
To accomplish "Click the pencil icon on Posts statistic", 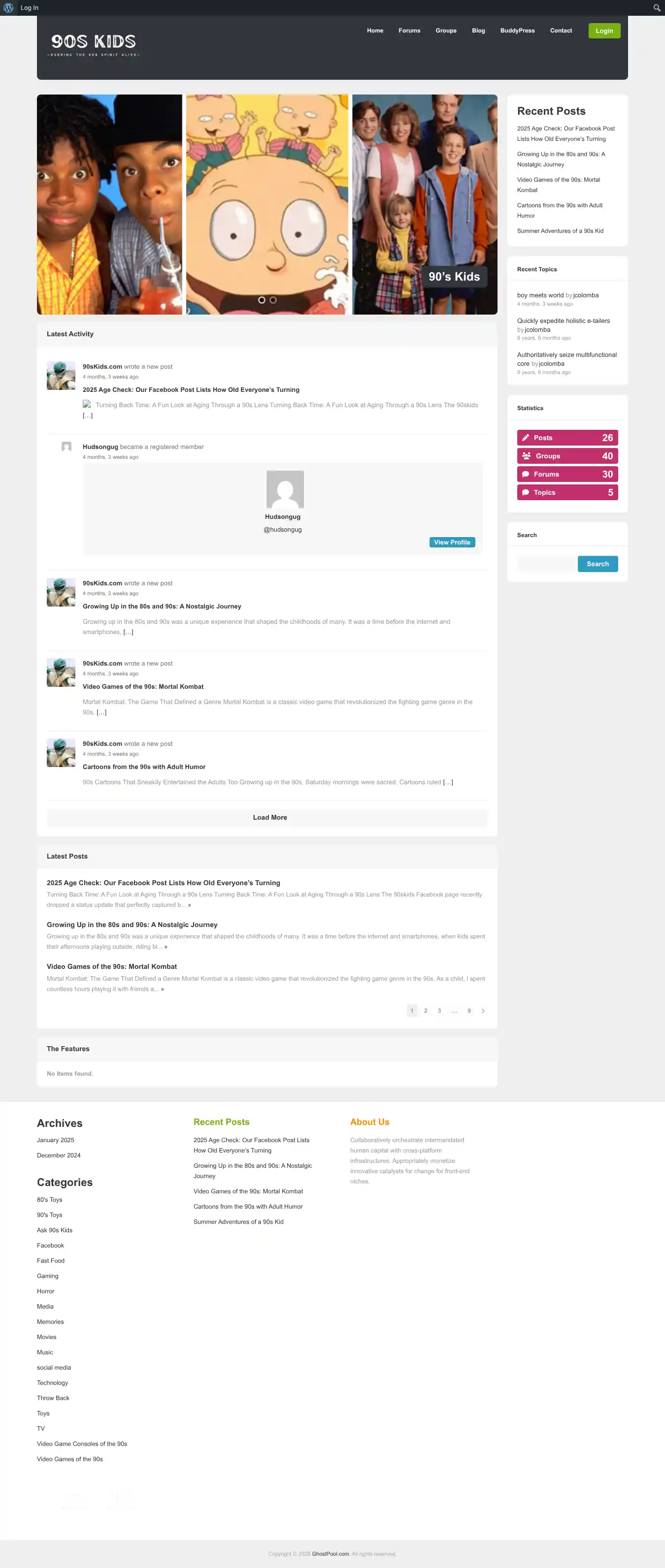I will point(526,438).
